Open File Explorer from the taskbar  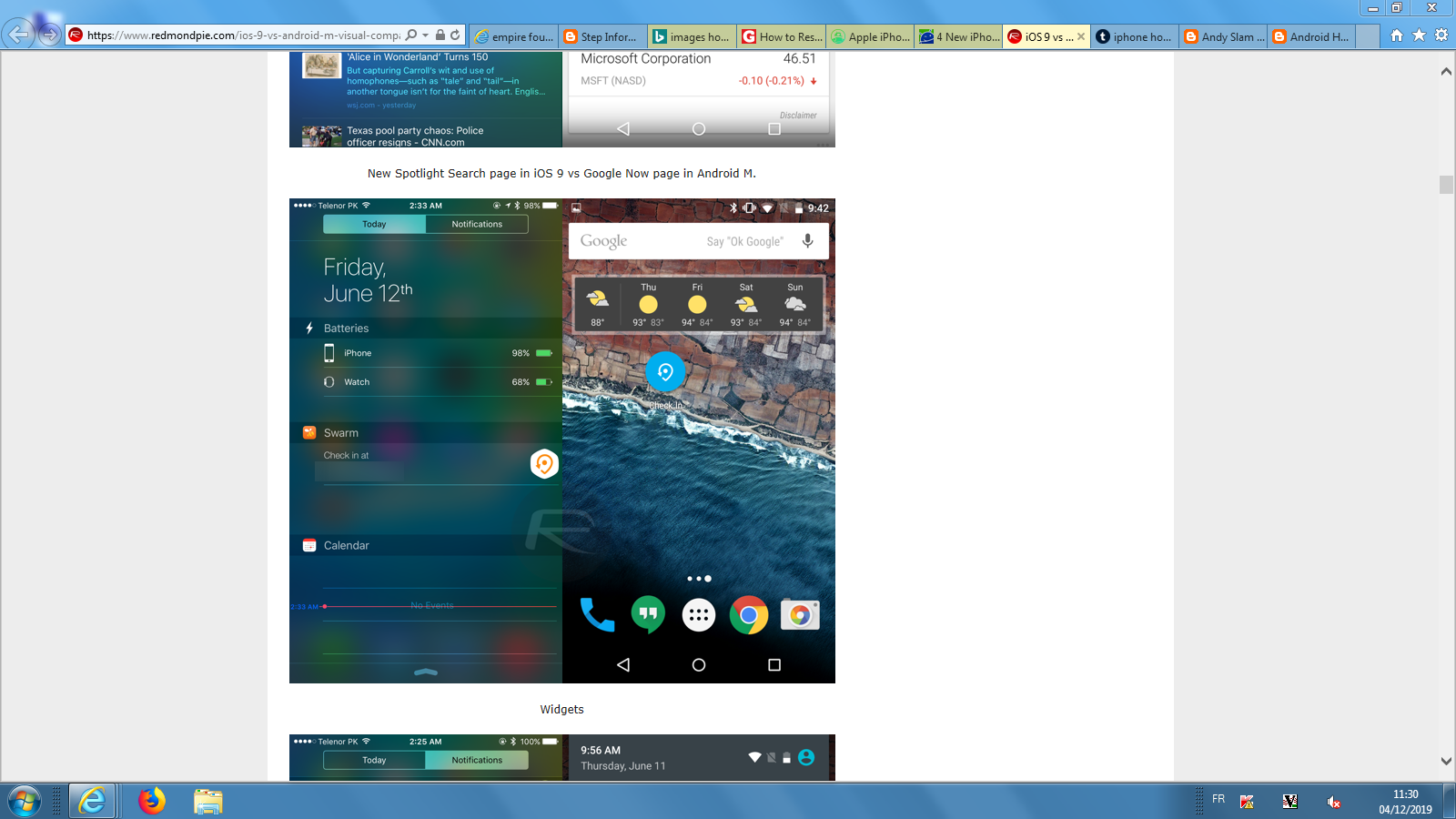pyautogui.click(x=207, y=801)
